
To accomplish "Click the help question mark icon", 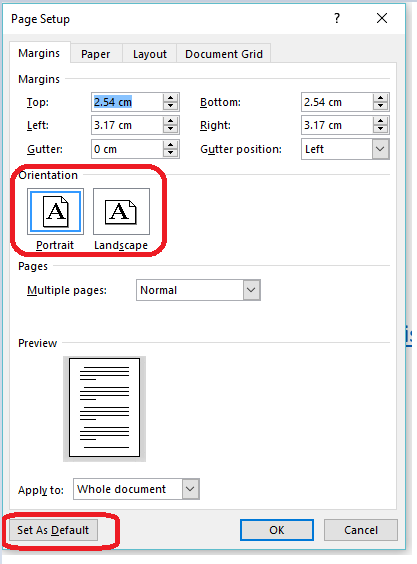I will point(337,18).
